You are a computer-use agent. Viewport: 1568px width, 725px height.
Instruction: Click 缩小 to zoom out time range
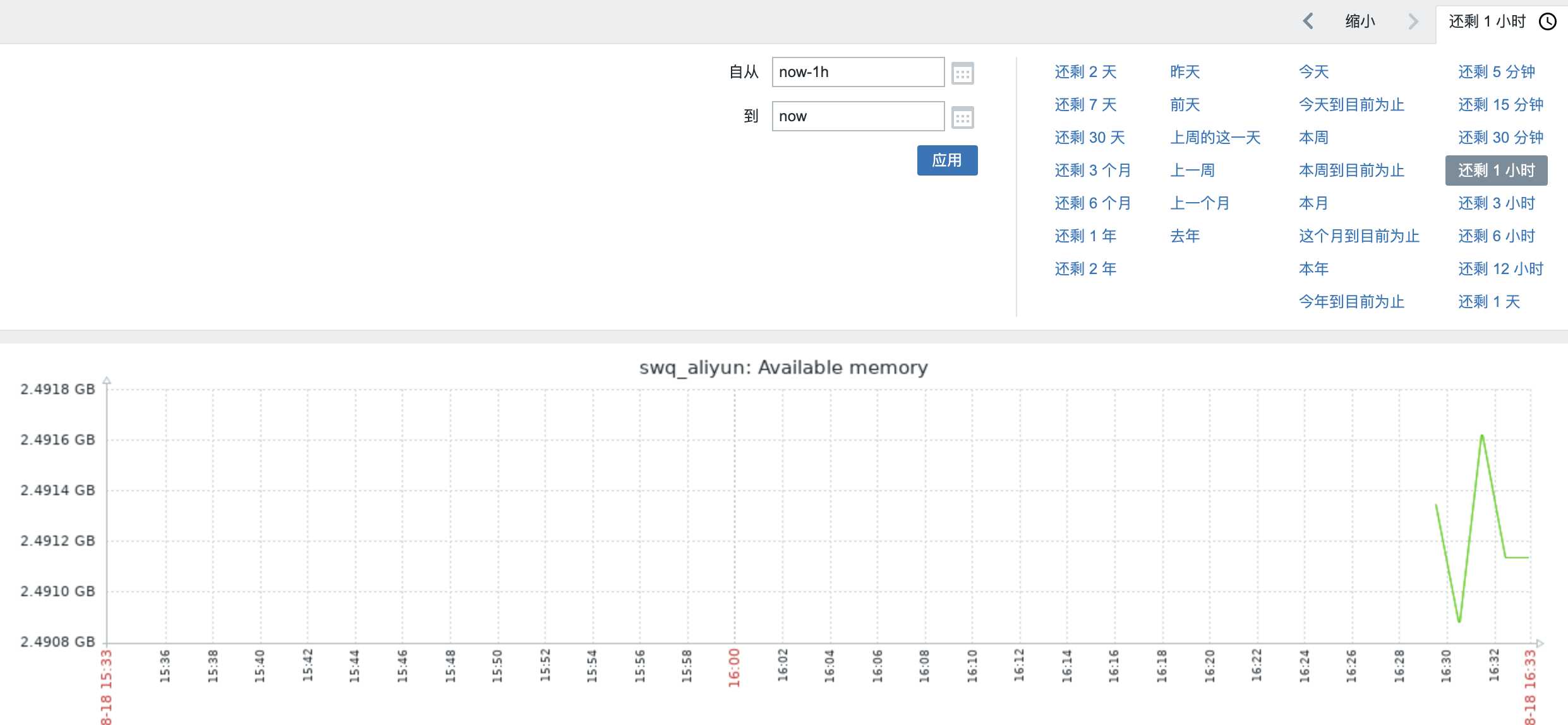[1360, 21]
